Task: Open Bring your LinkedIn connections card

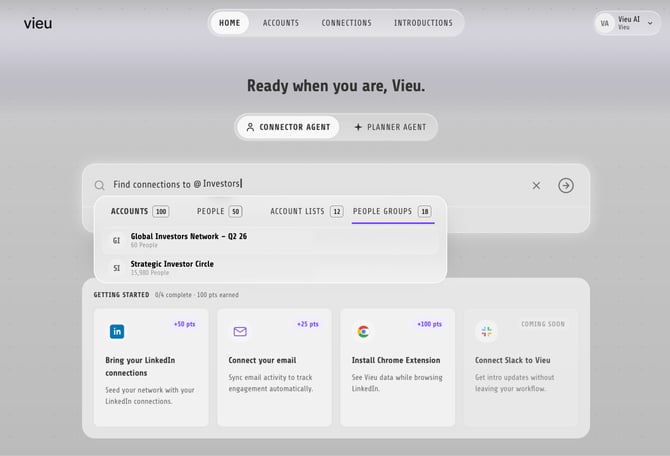Action: 151,368
